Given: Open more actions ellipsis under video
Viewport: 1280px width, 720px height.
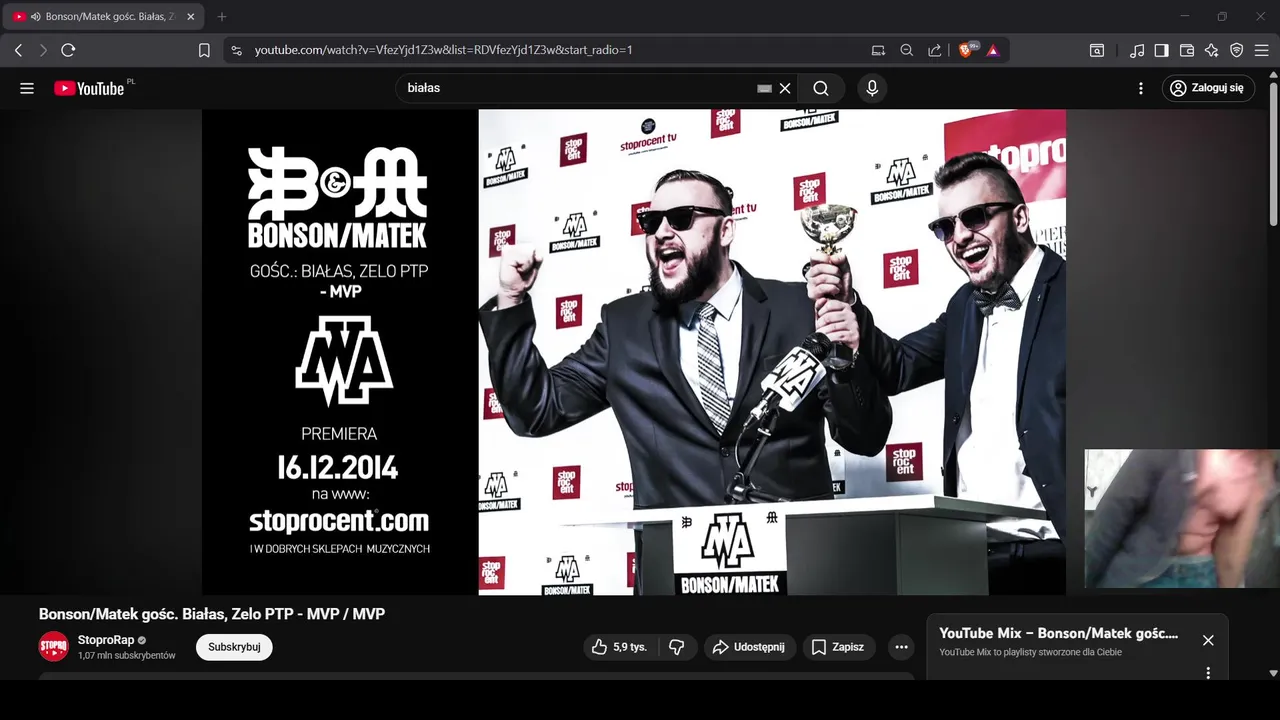Looking at the screenshot, I should [901, 647].
